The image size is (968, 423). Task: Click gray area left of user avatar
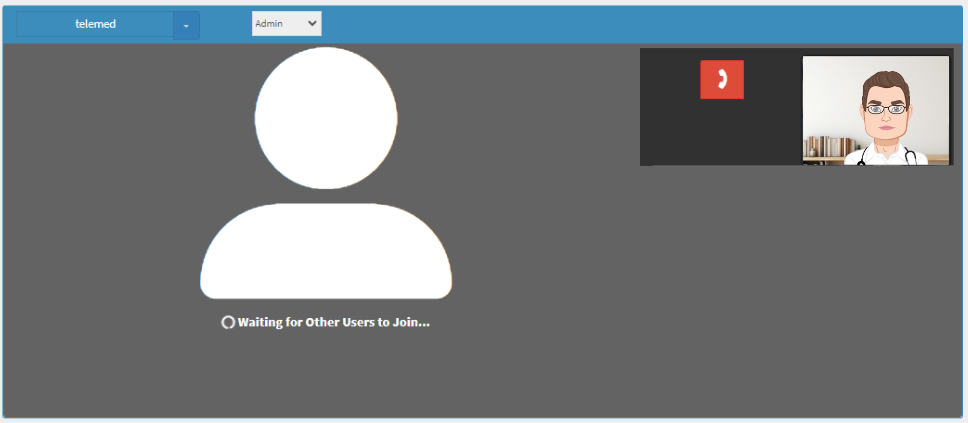[x=100, y=200]
